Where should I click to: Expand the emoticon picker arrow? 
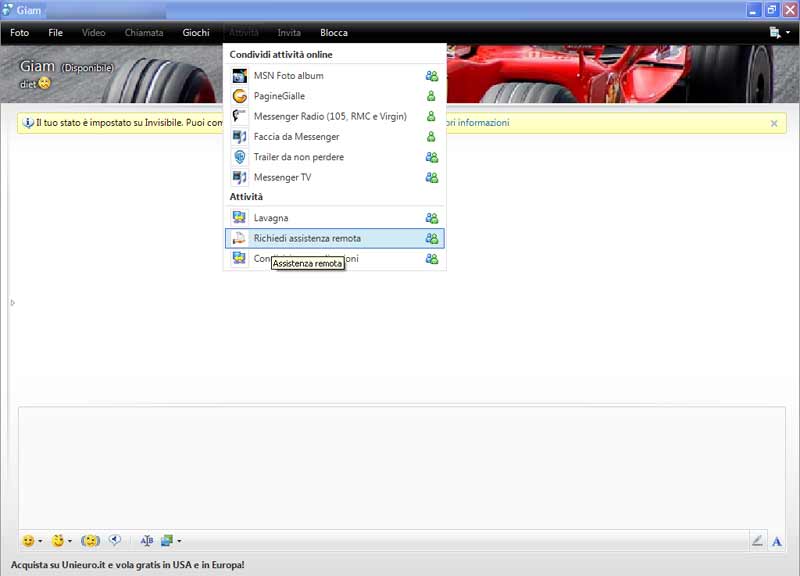coord(40,541)
